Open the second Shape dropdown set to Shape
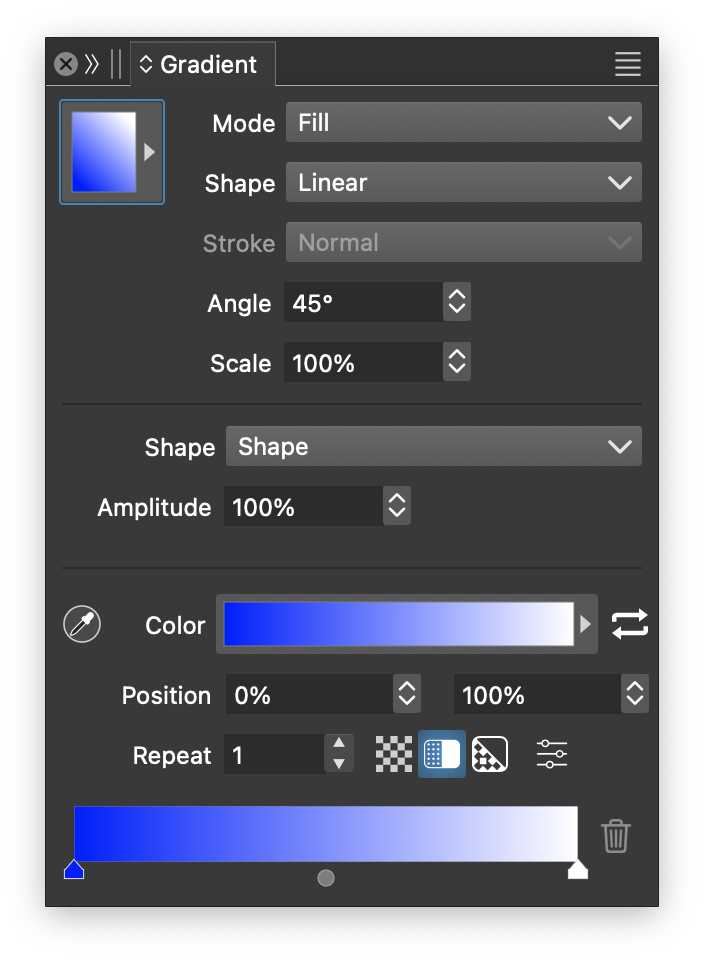This screenshot has height=960, width=704. (x=434, y=447)
